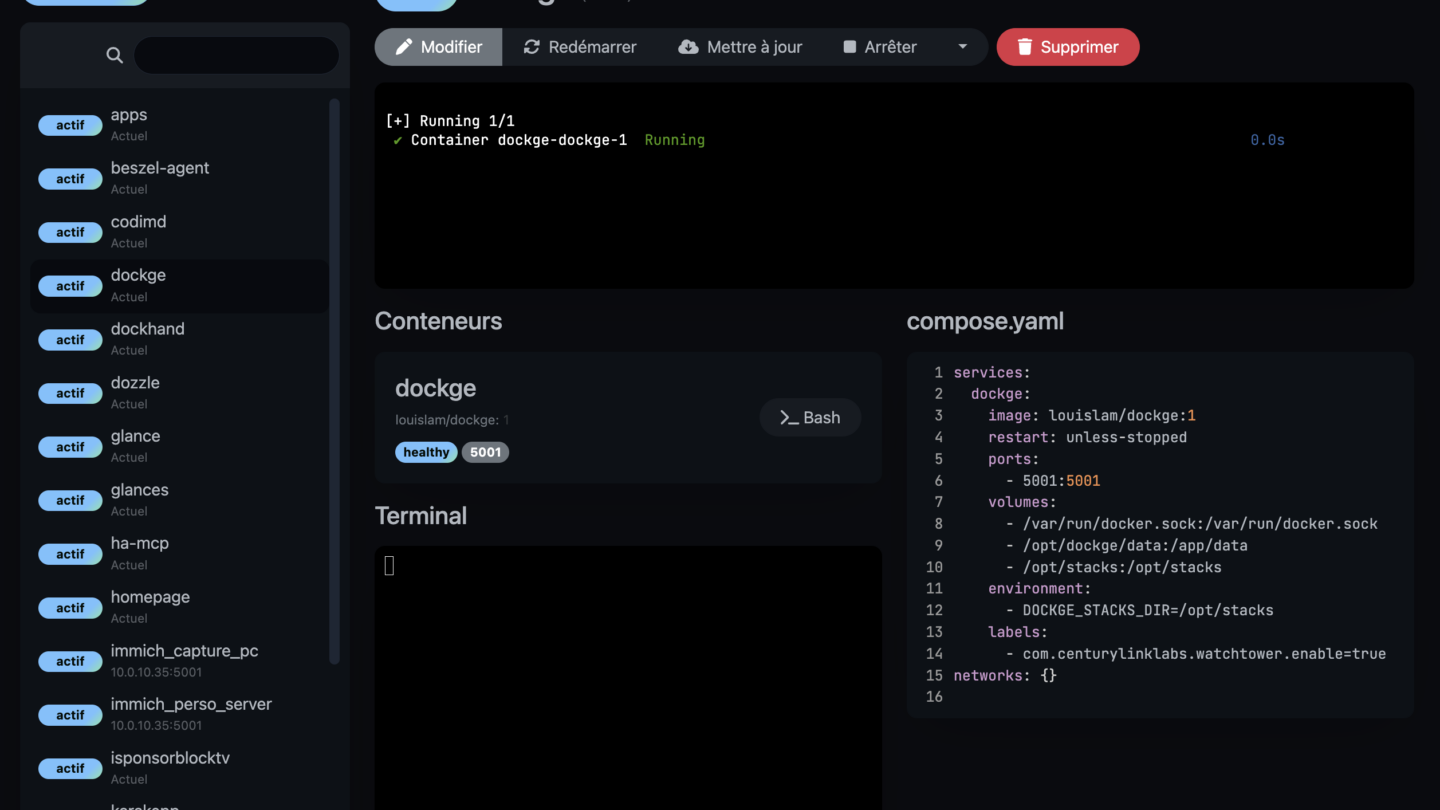Click the 5001 port badge

click(485, 452)
